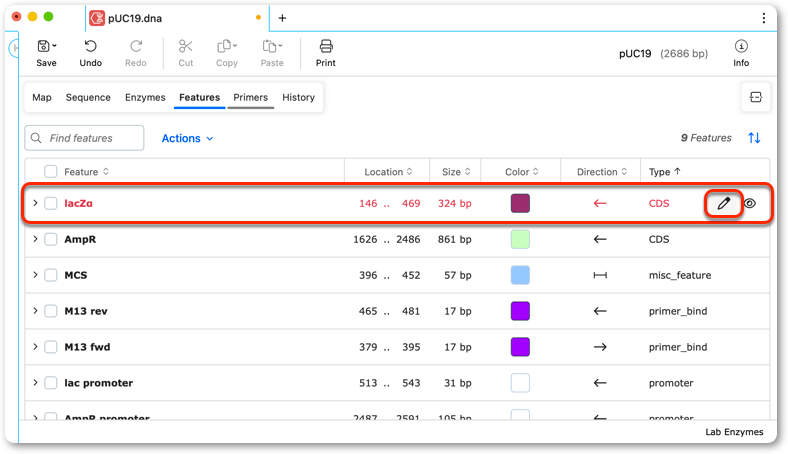The image size is (788, 454).
Task: Click the MCS bidirectional direction symbol
Action: 600,275
